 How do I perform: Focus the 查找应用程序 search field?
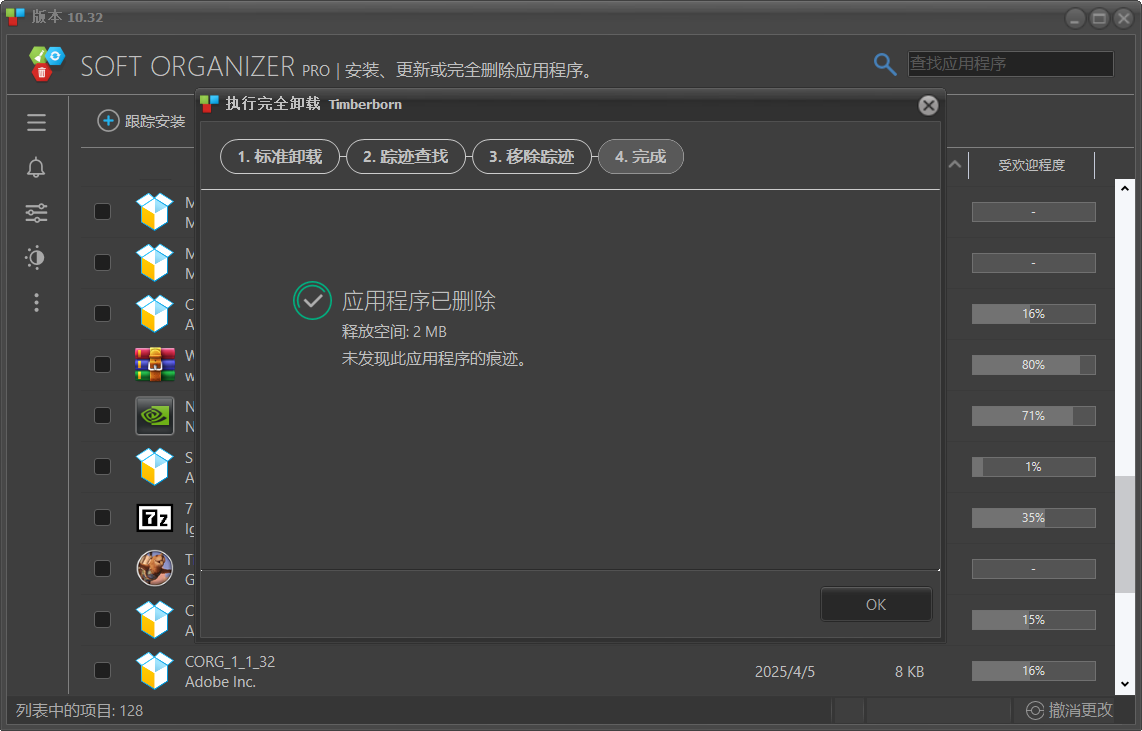click(1010, 63)
